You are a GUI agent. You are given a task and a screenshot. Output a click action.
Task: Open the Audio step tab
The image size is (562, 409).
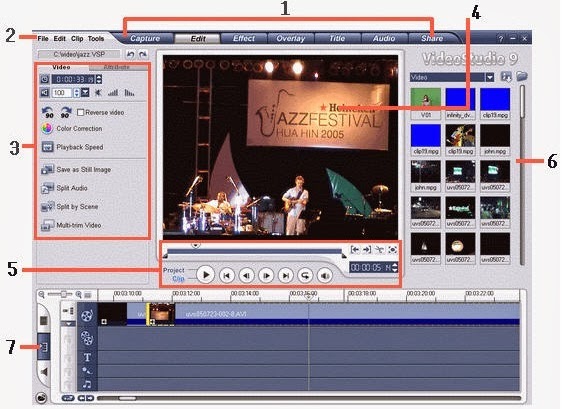pos(384,38)
